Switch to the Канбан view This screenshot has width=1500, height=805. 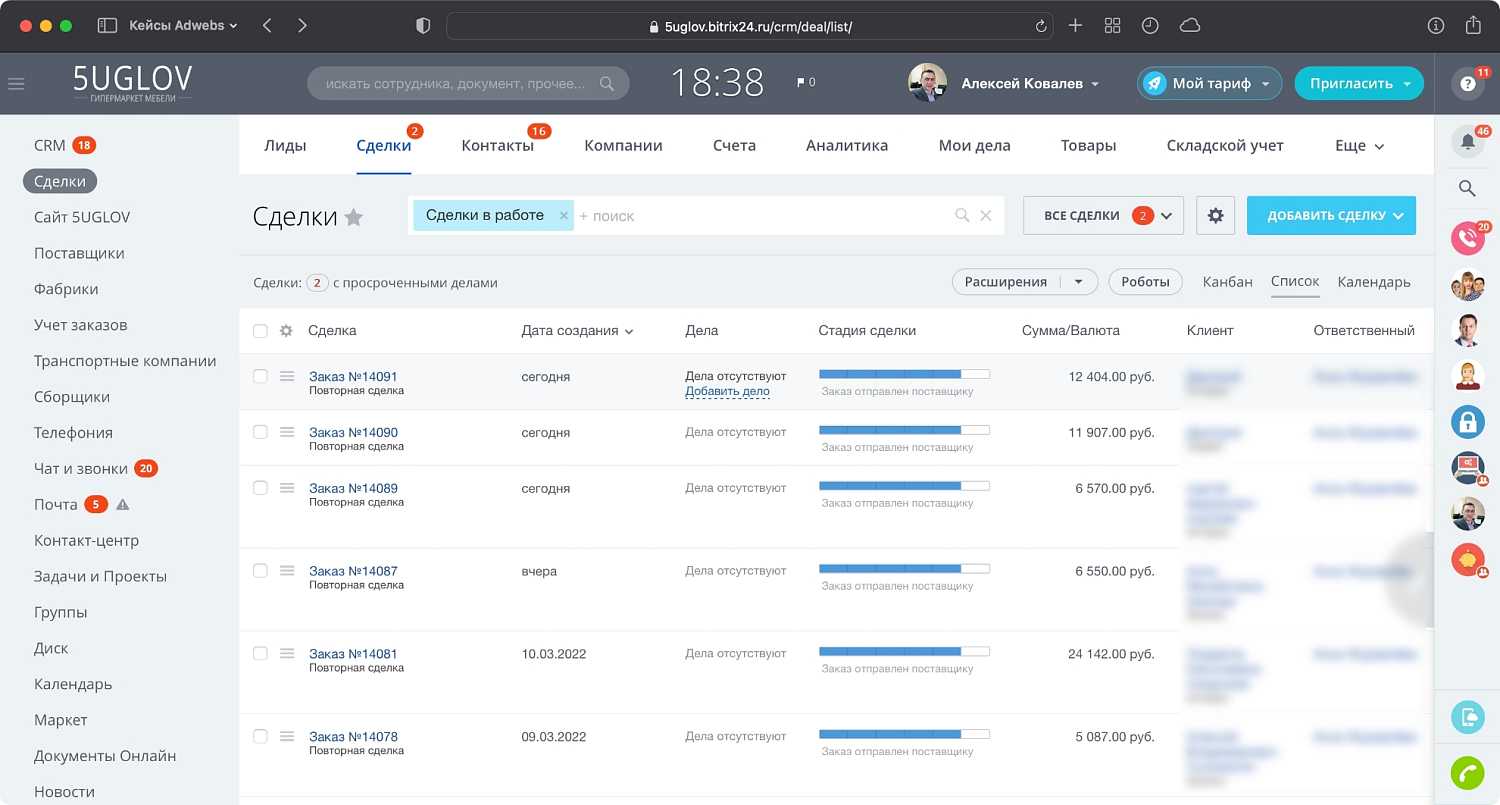click(x=1227, y=282)
